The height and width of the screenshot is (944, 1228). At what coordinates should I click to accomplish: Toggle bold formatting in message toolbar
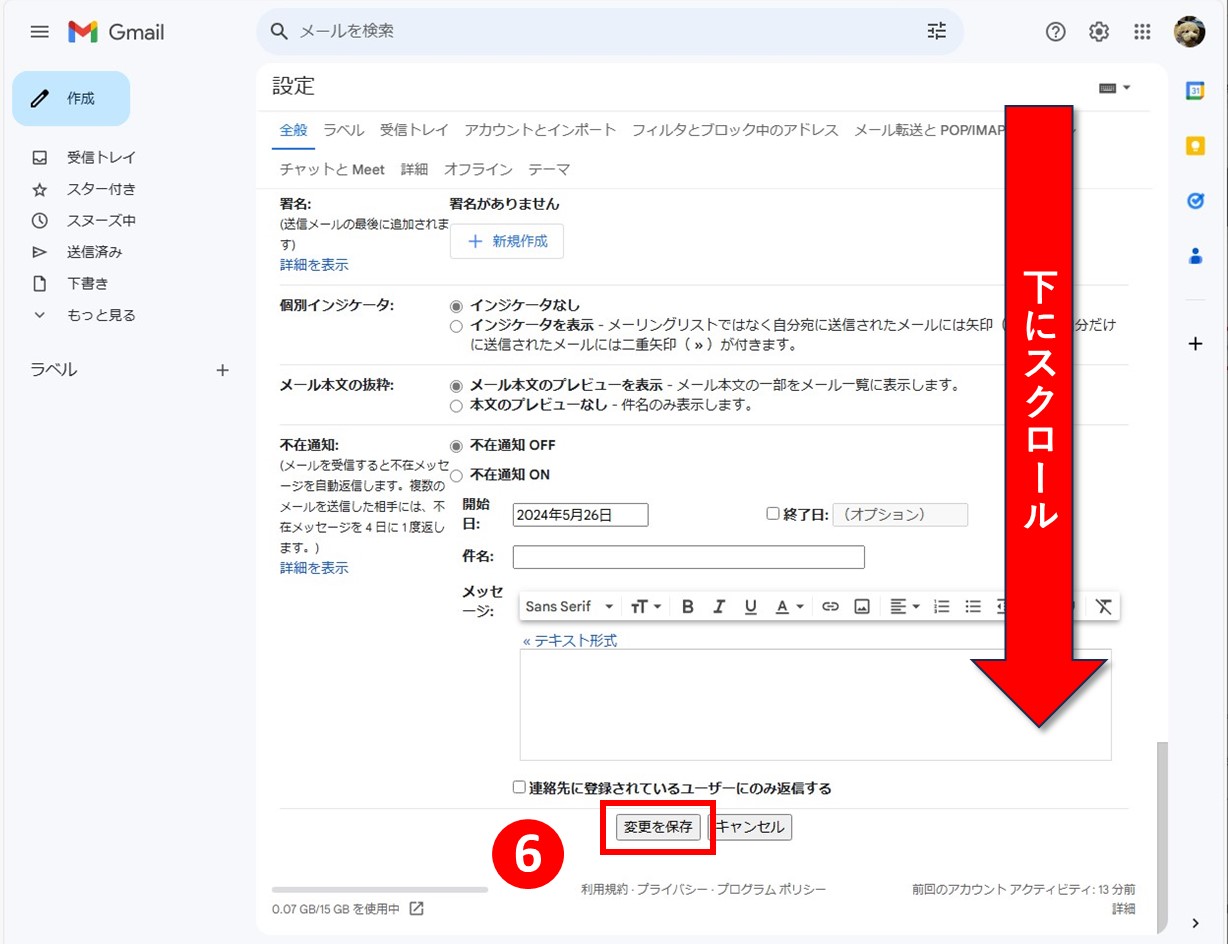pos(687,607)
